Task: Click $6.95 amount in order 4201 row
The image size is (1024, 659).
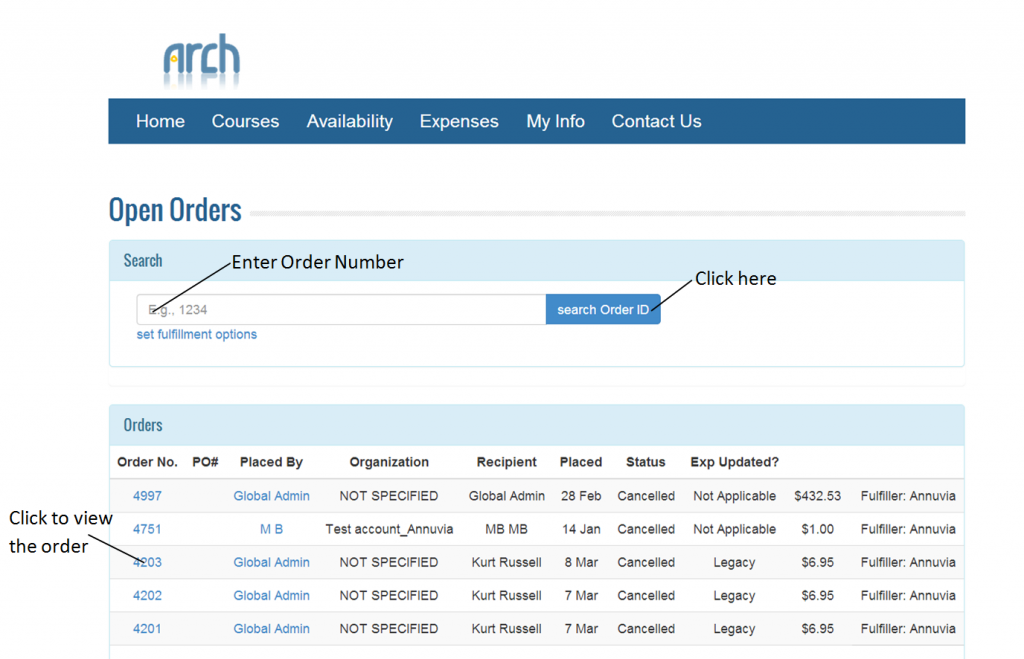Action: pyautogui.click(x=818, y=629)
